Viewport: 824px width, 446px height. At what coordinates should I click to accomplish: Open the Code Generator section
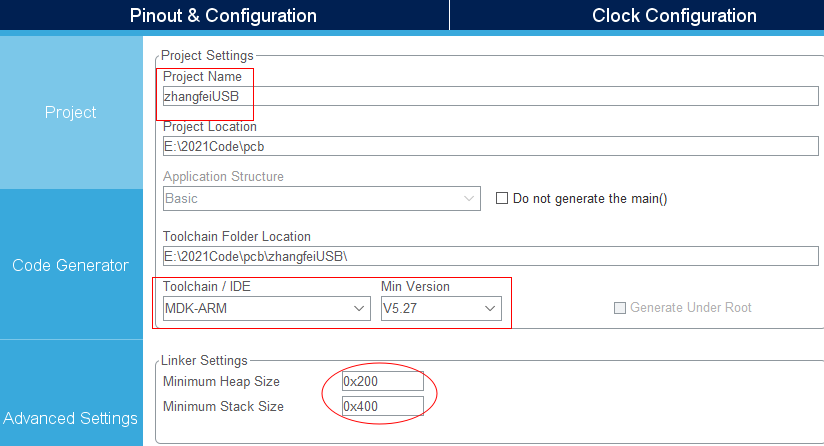click(71, 265)
